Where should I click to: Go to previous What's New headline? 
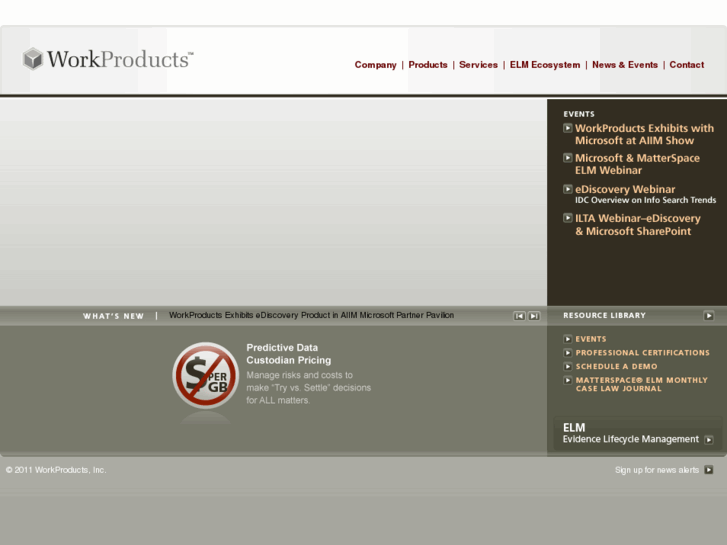point(519,316)
